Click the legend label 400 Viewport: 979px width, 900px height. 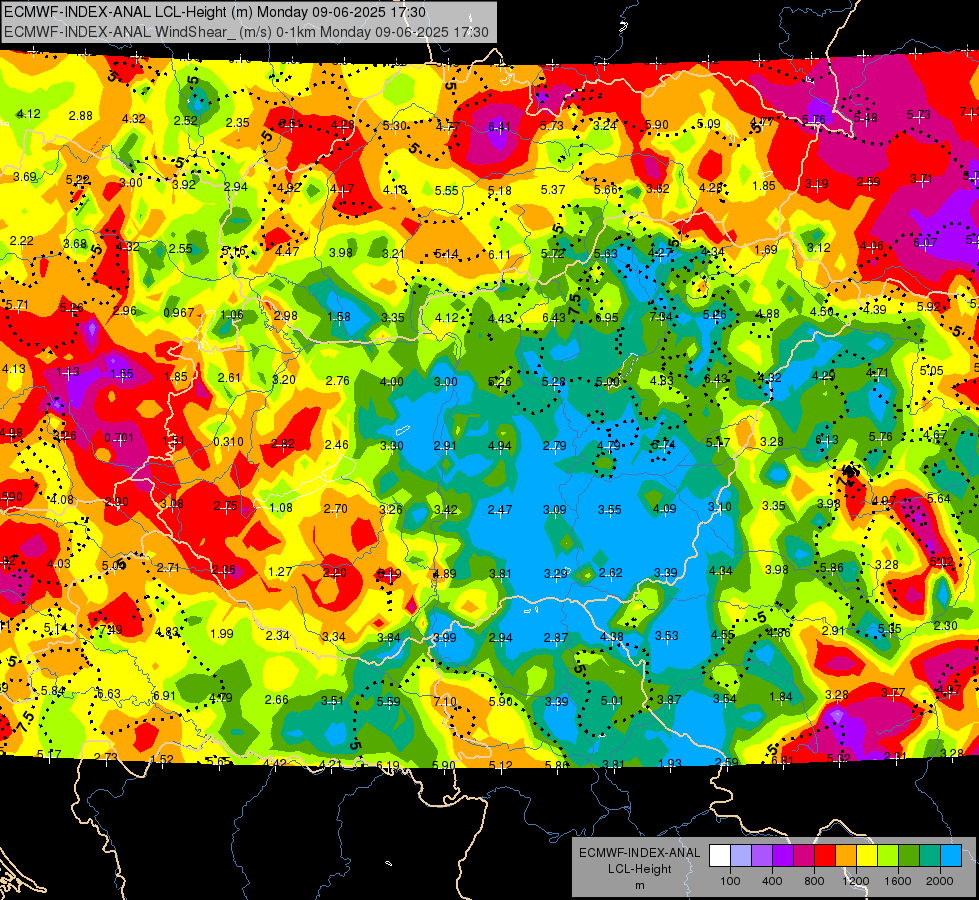tap(772, 881)
